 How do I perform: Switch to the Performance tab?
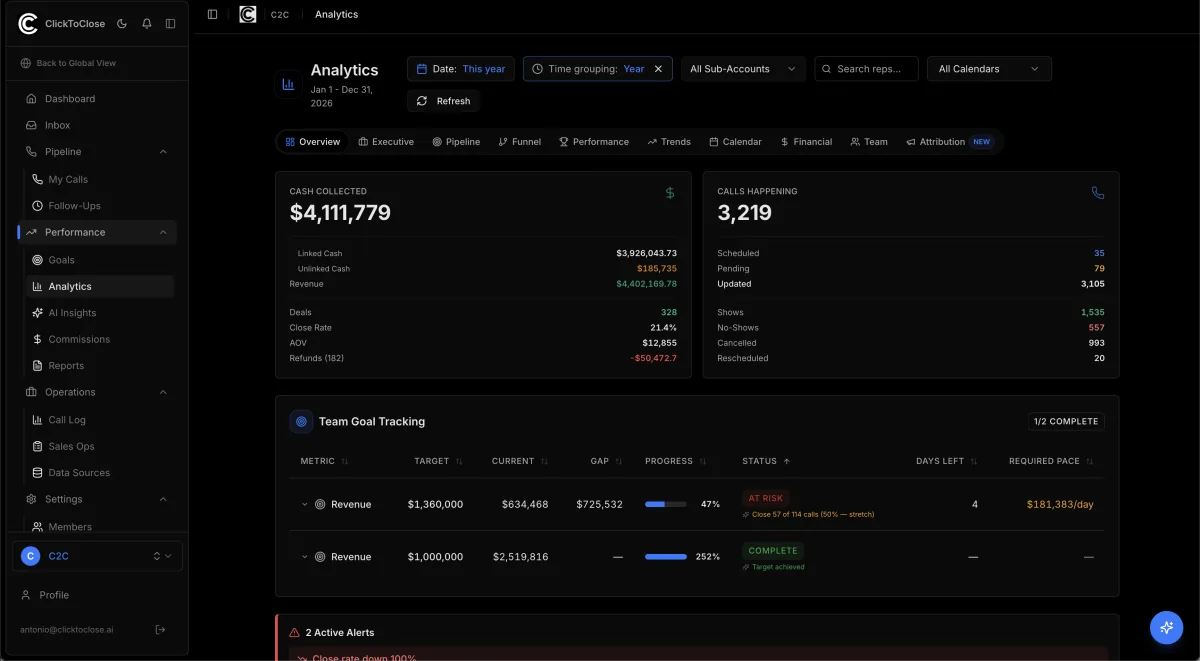pos(594,142)
